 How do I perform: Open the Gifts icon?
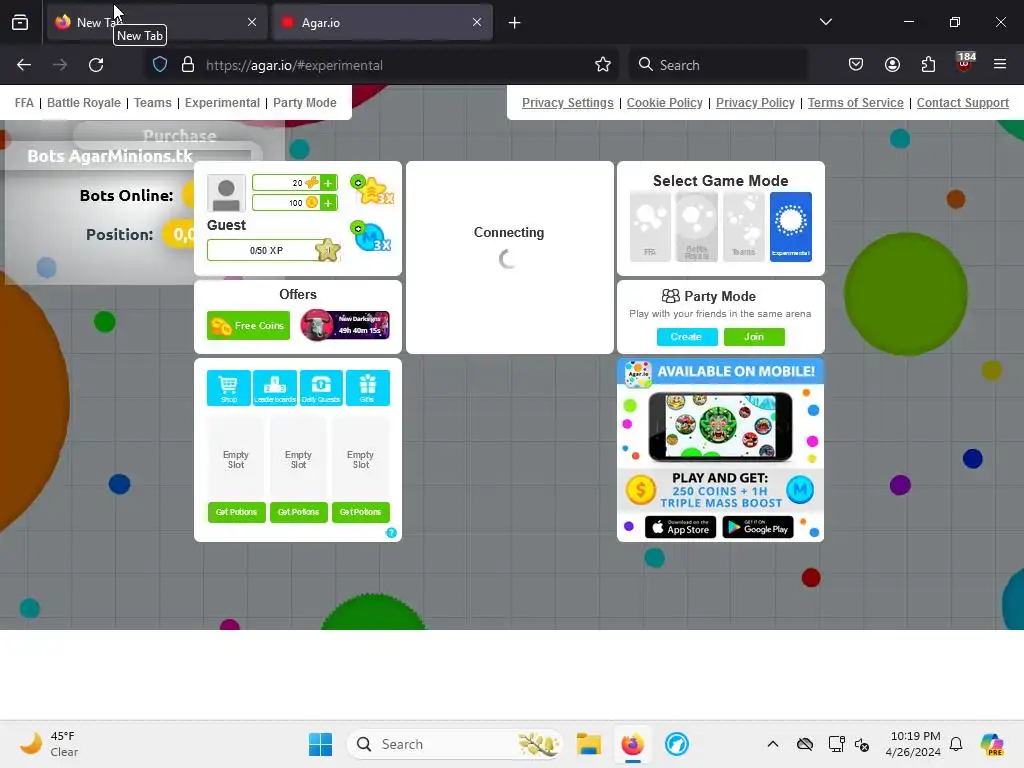click(x=368, y=387)
